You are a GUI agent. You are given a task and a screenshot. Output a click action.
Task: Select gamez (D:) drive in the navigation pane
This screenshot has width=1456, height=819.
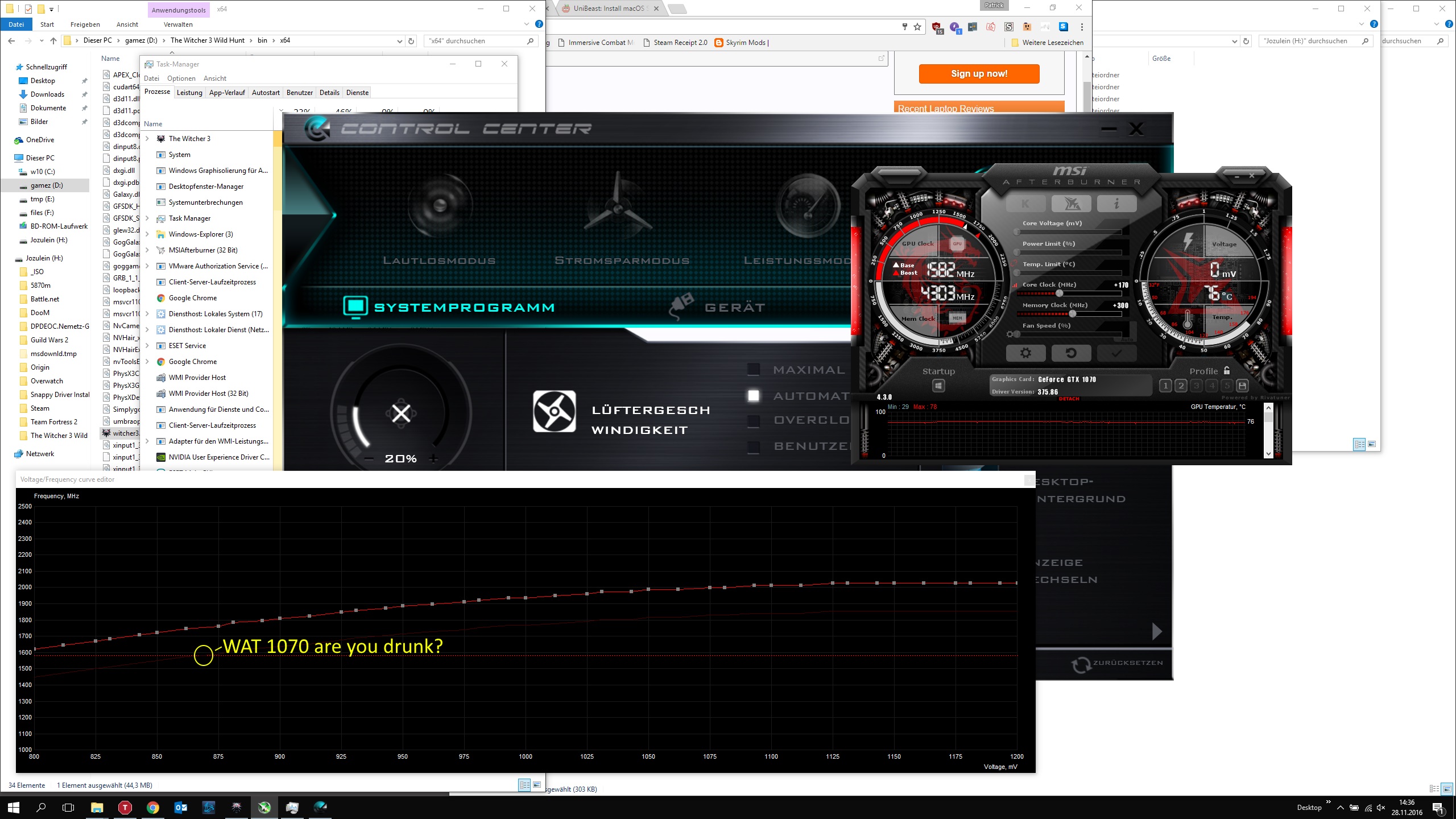pos(47,185)
